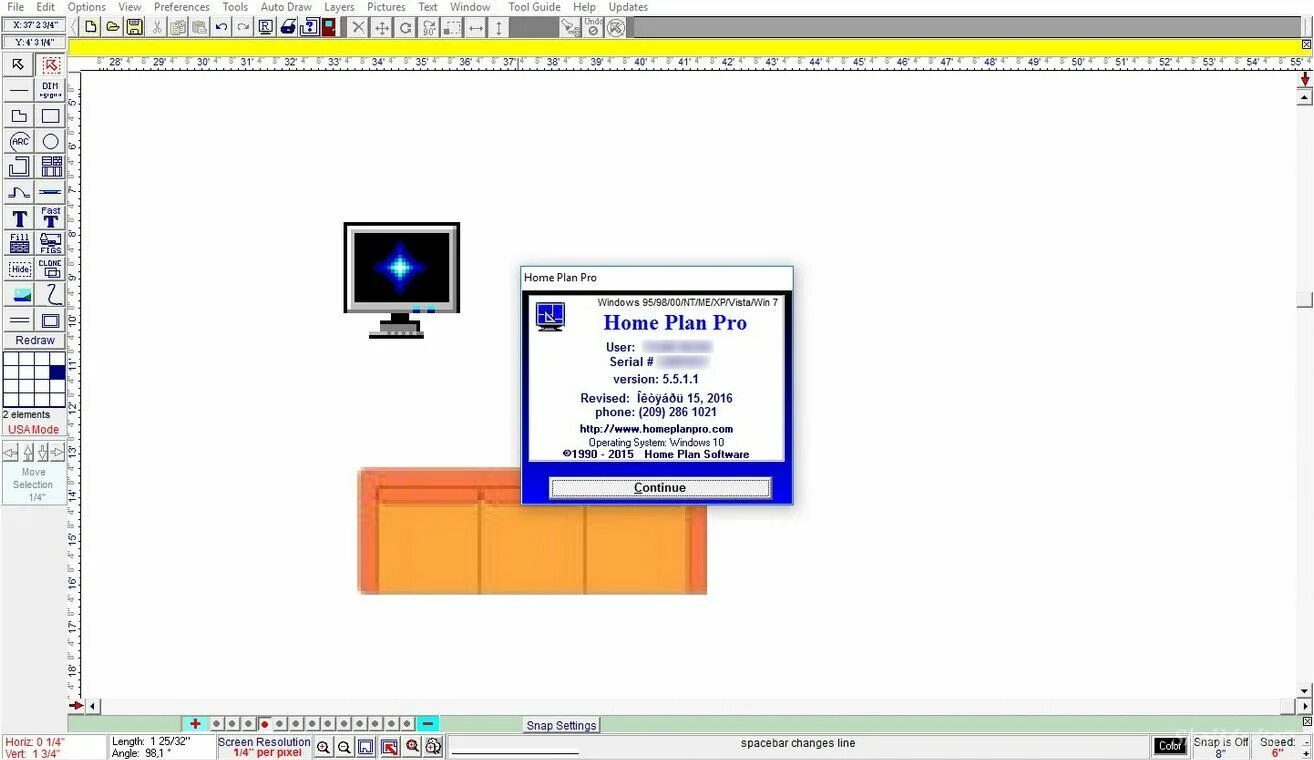The image size is (1314, 760).
Task: Close the yellow bar with its X box
Action: tap(1306, 45)
